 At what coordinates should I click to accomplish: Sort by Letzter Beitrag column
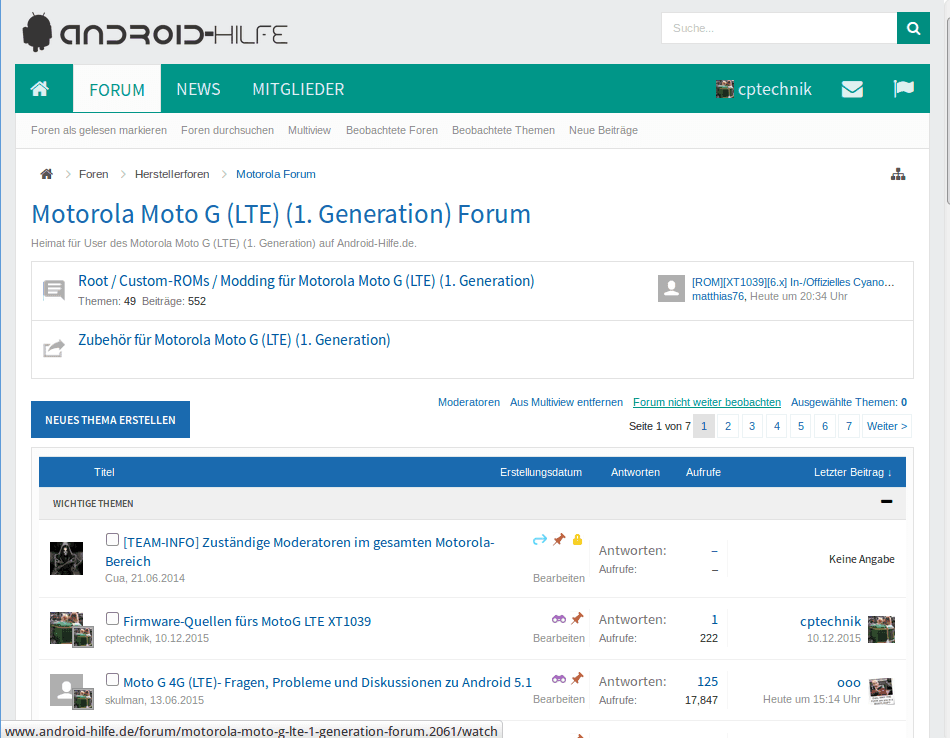pos(852,472)
